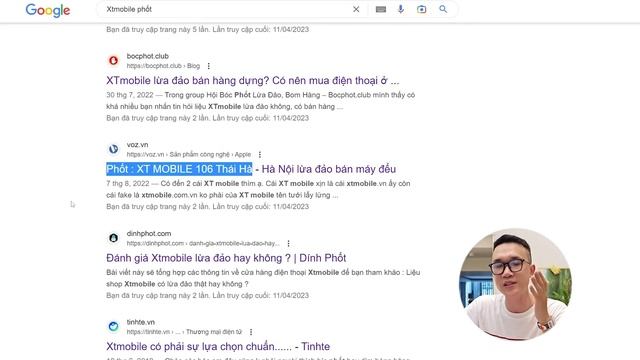Click the voz.vn site name

click(138, 144)
